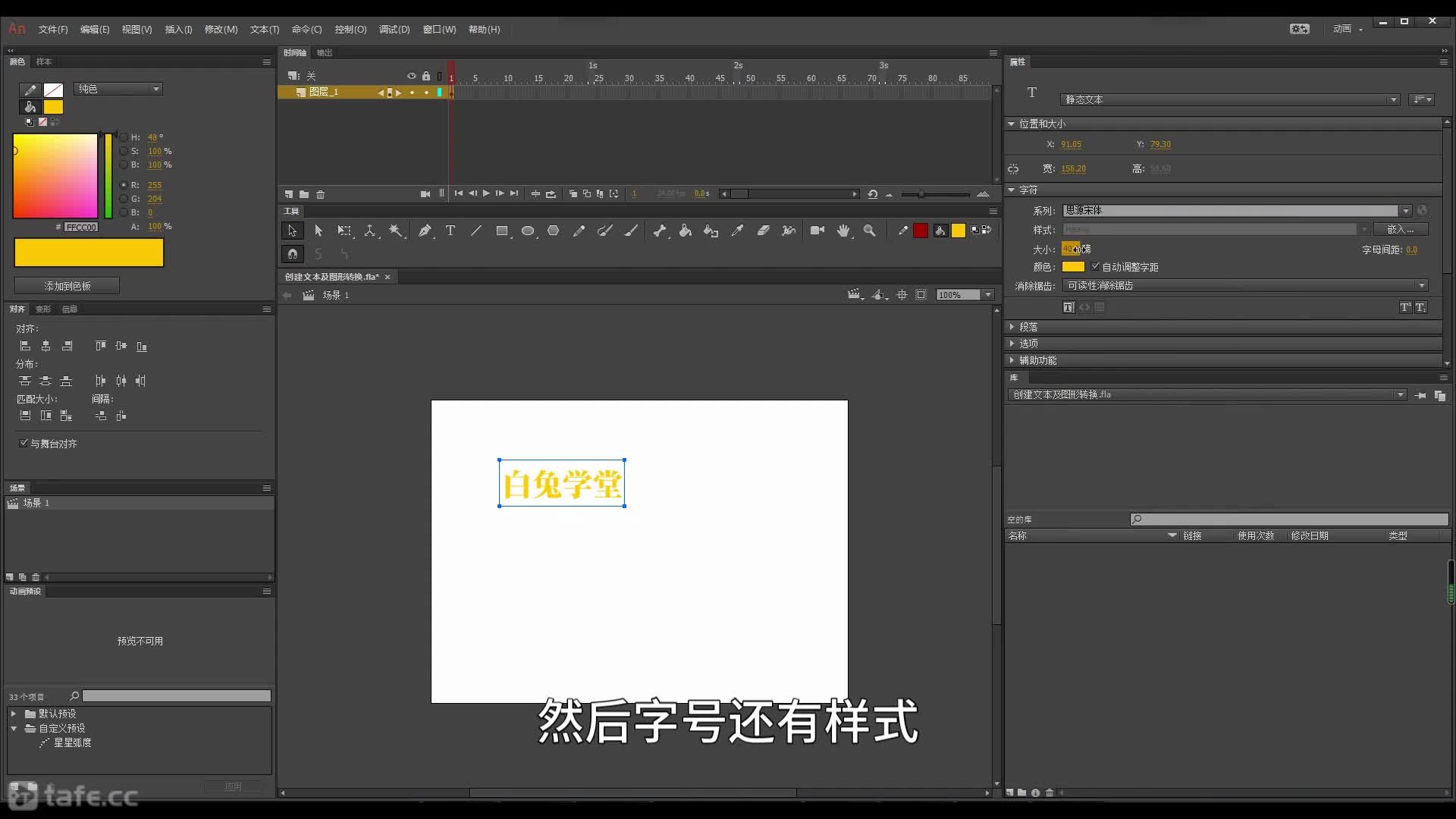
Task: Toggle the 'Align to stage' checkbox
Action: tap(24, 443)
